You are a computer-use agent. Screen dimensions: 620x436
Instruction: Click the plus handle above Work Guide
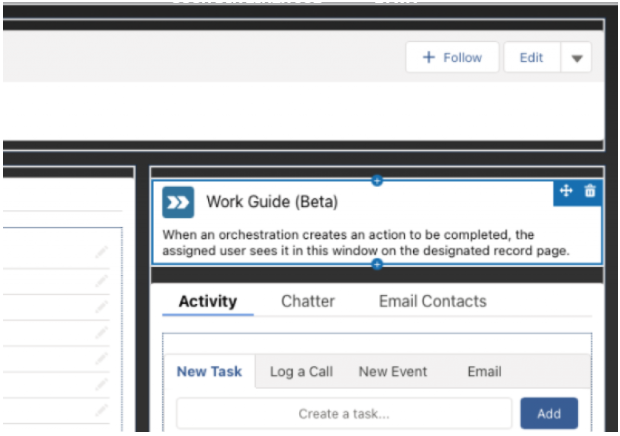377,180
